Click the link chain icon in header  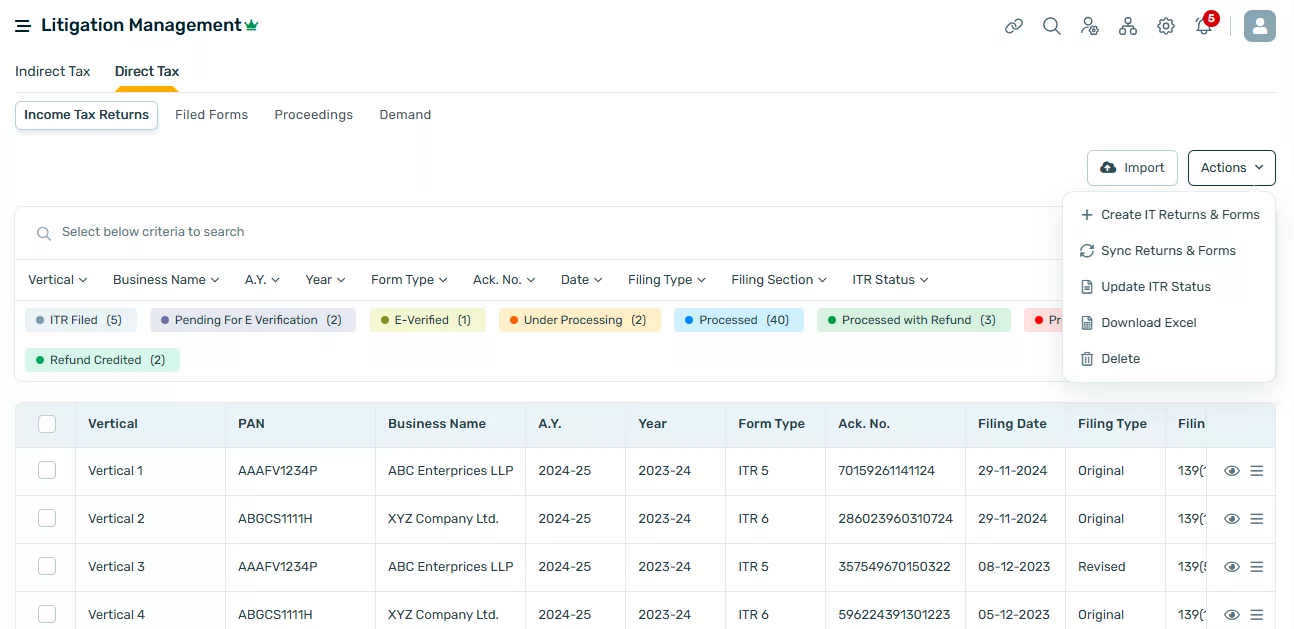(1014, 26)
